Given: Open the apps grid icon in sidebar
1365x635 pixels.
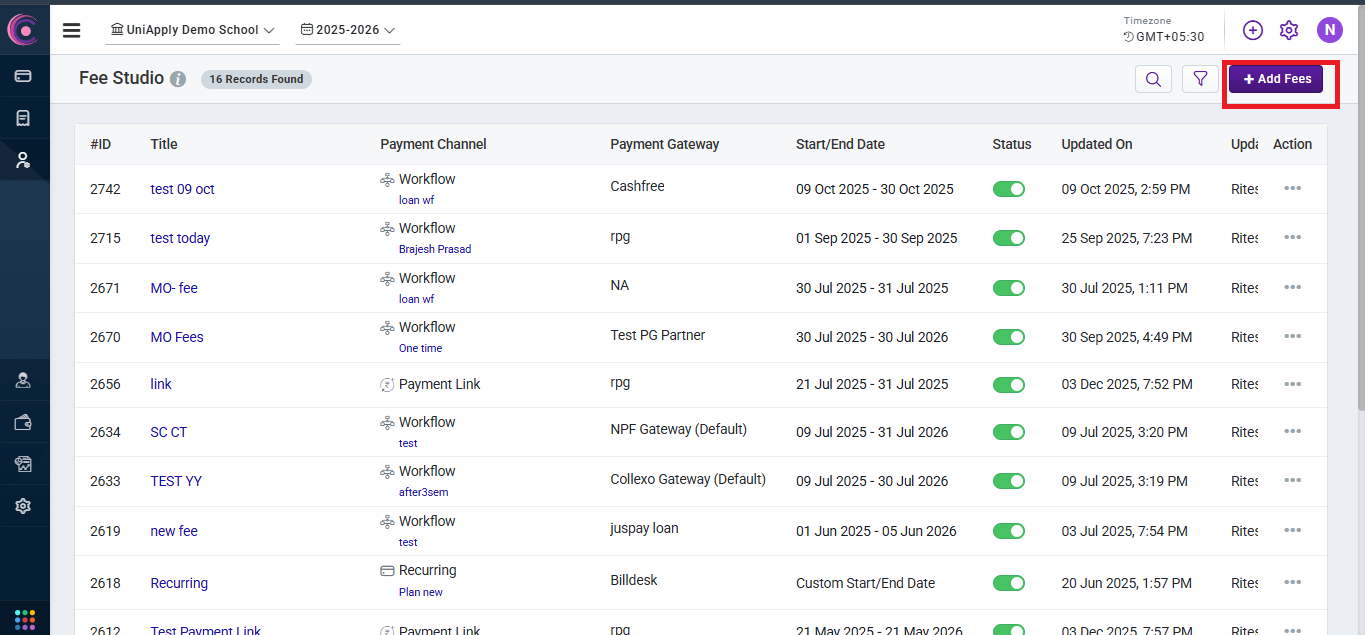Looking at the screenshot, I should [25, 618].
